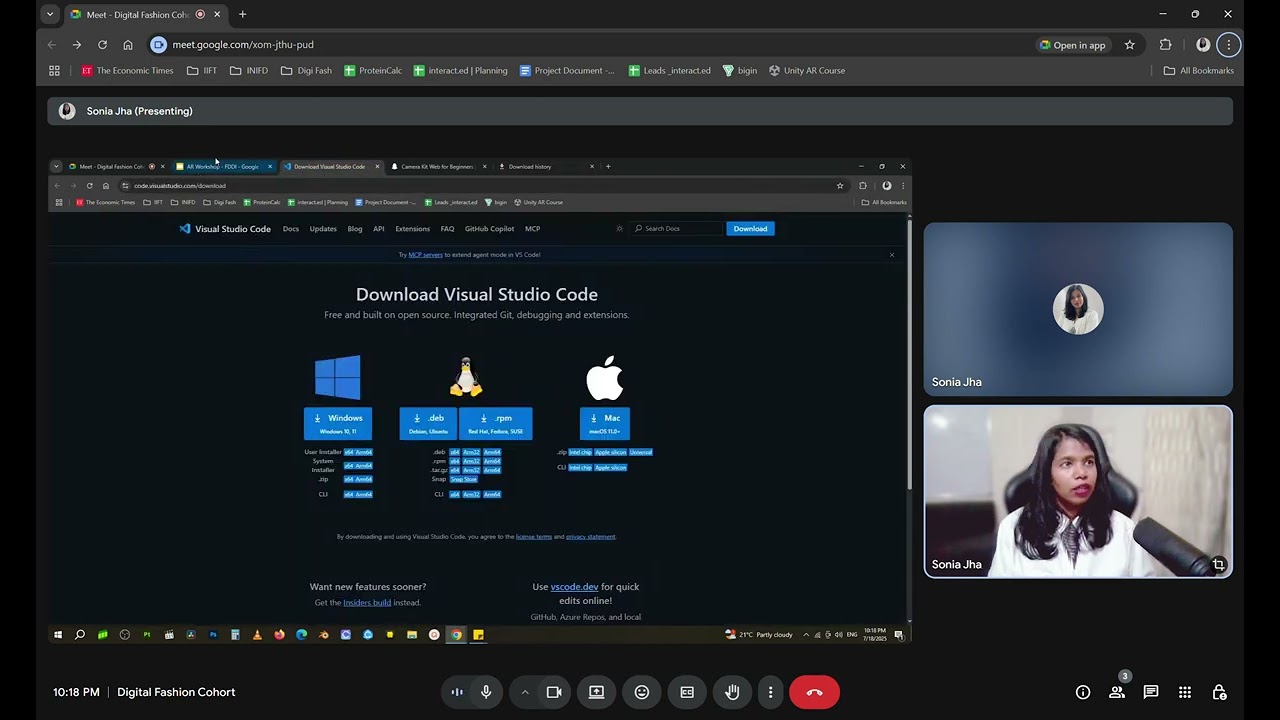The image size is (1280, 720).
Task: Open the apps grid in bookmarks bar
Action: tap(54, 71)
